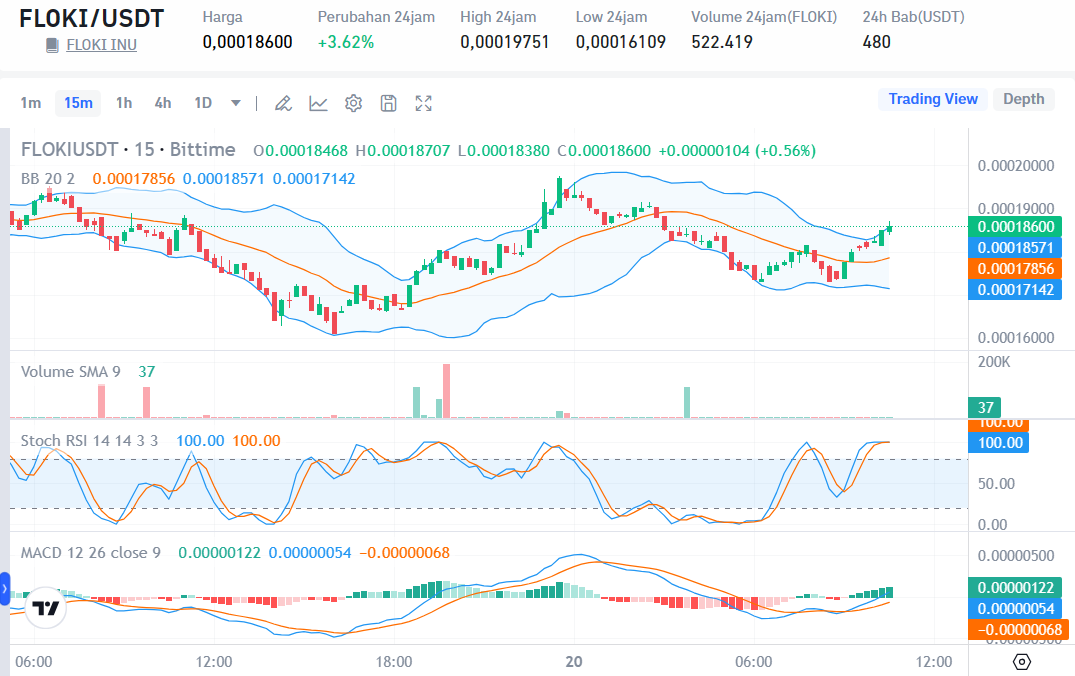Click the BB lower value 0.00017142 in legend
This screenshot has width=1075, height=676.
pos(314,179)
